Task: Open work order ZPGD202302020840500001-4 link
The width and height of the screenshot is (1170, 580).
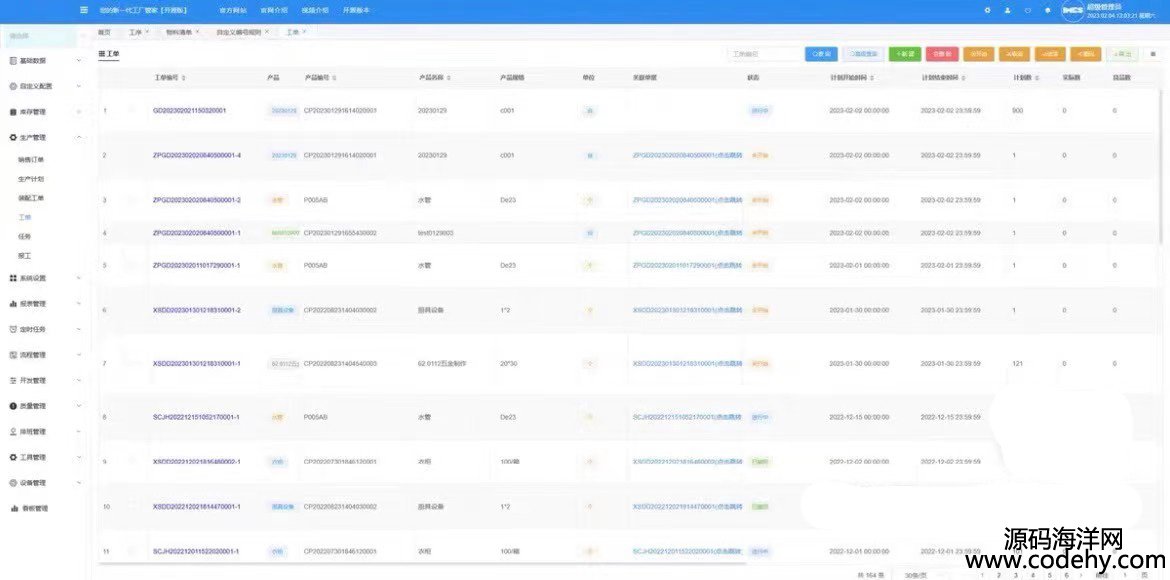Action: [197, 155]
